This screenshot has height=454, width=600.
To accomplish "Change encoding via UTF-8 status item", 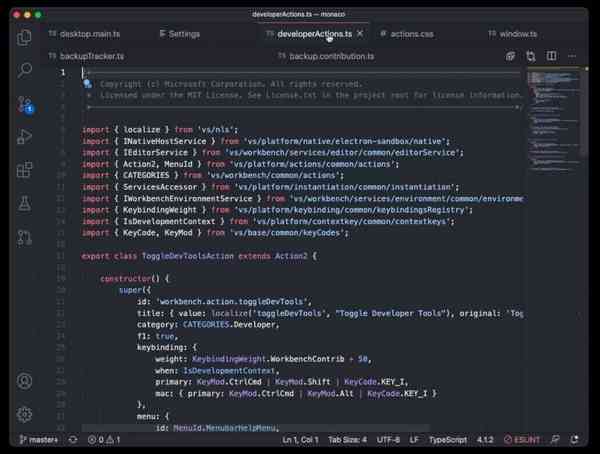I will coord(388,440).
